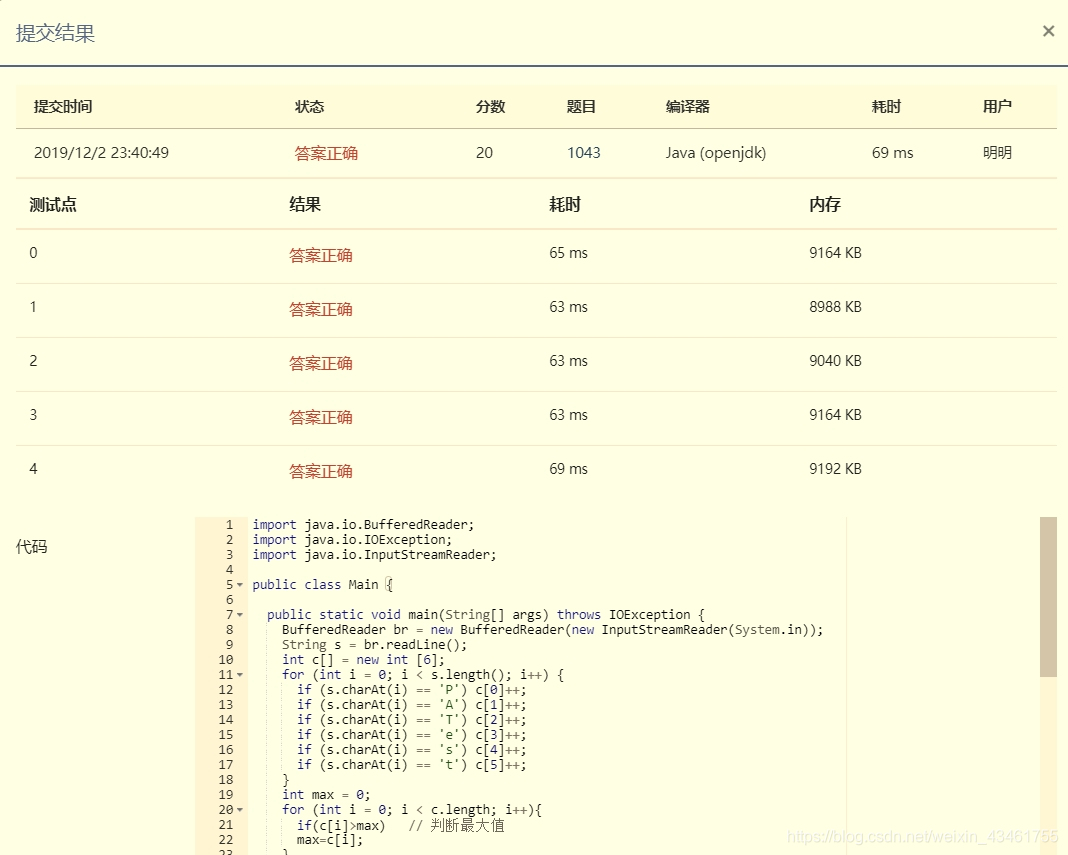The height and width of the screenshot is (855, 1068).
Task: Click the line checking character 'e'
Action: (411, 734)
